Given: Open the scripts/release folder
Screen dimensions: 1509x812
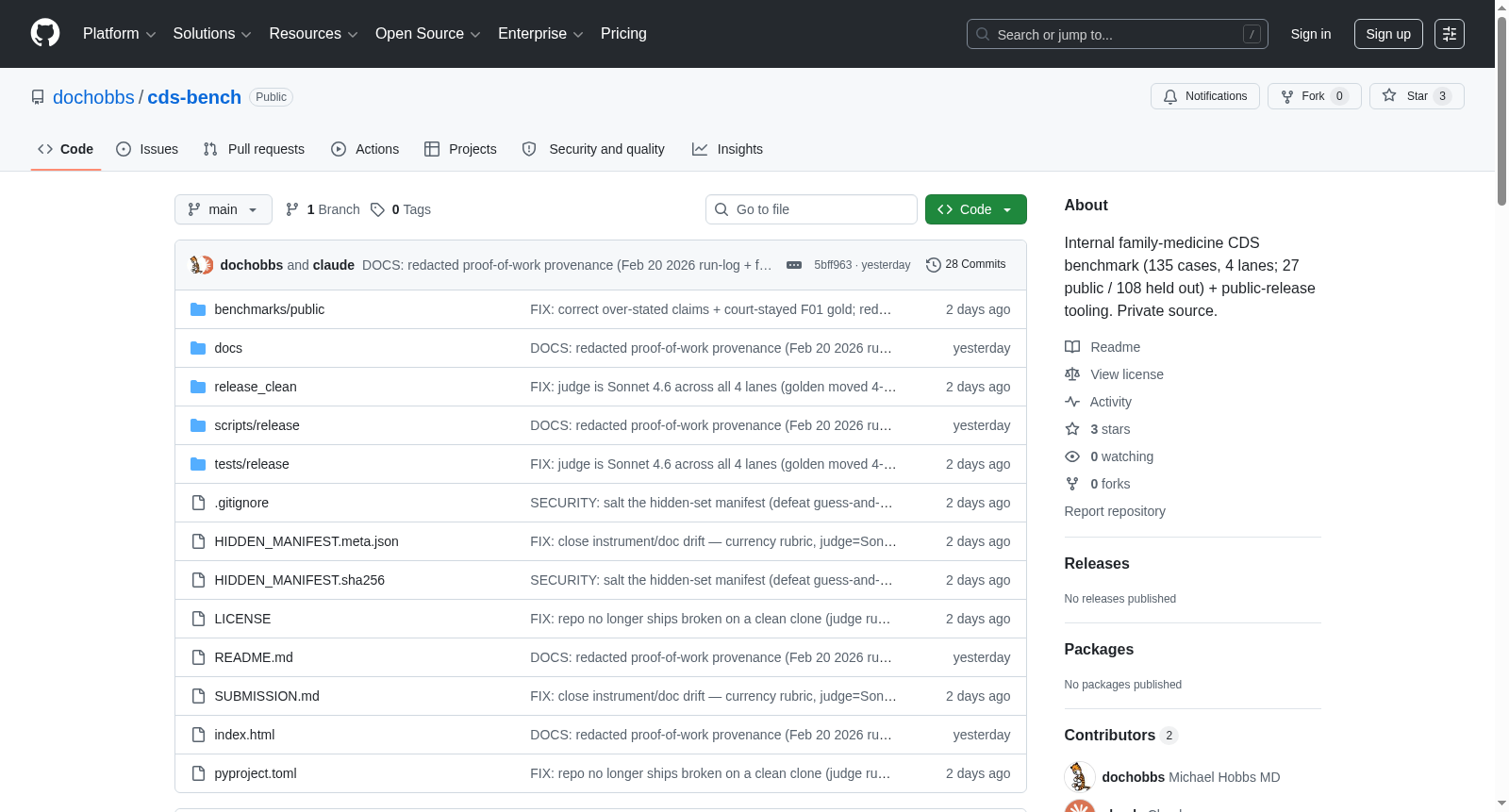Looking at the screenshot, I should coord(257,425).
